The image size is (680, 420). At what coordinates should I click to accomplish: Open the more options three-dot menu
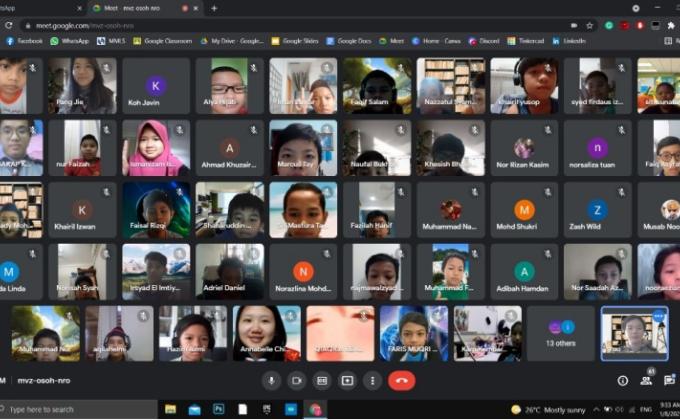tap(372, 381)
